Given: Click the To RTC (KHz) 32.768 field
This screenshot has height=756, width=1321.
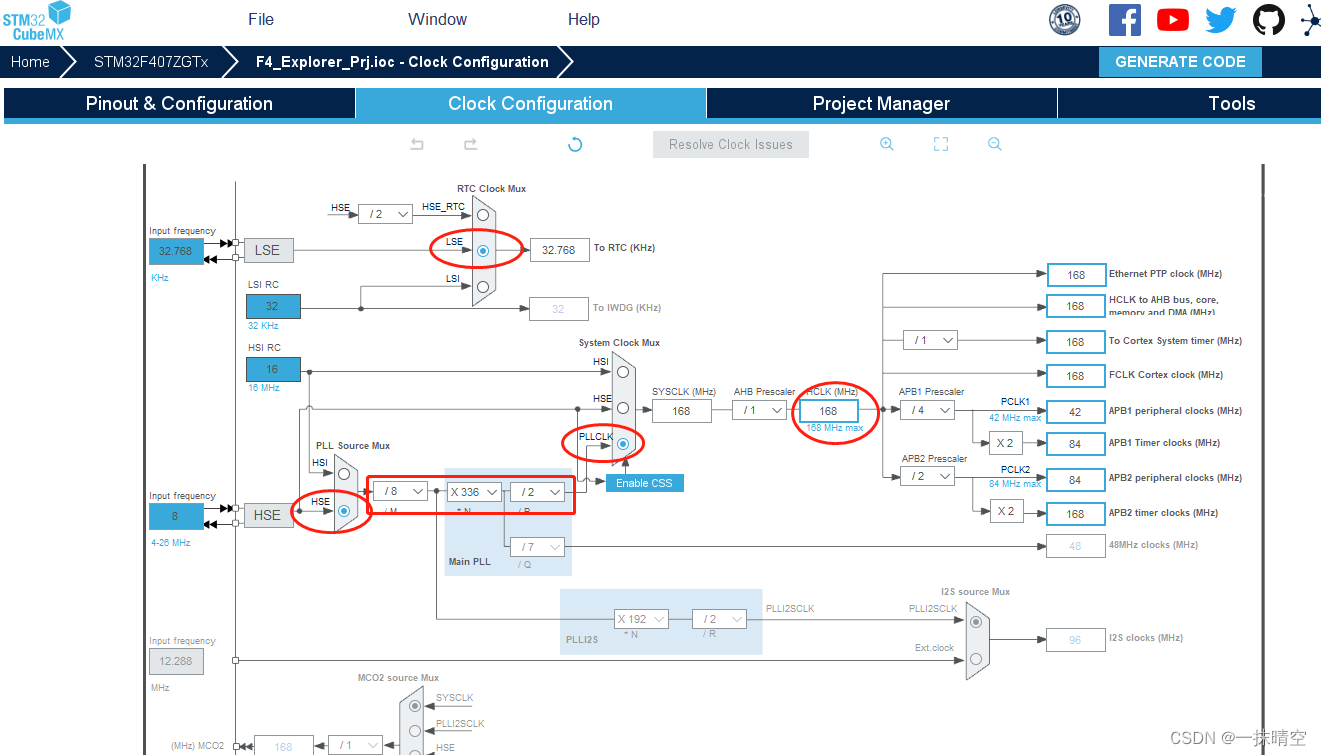Looking at the screenshot, I should pyautogui.click(x=559, y=250).
